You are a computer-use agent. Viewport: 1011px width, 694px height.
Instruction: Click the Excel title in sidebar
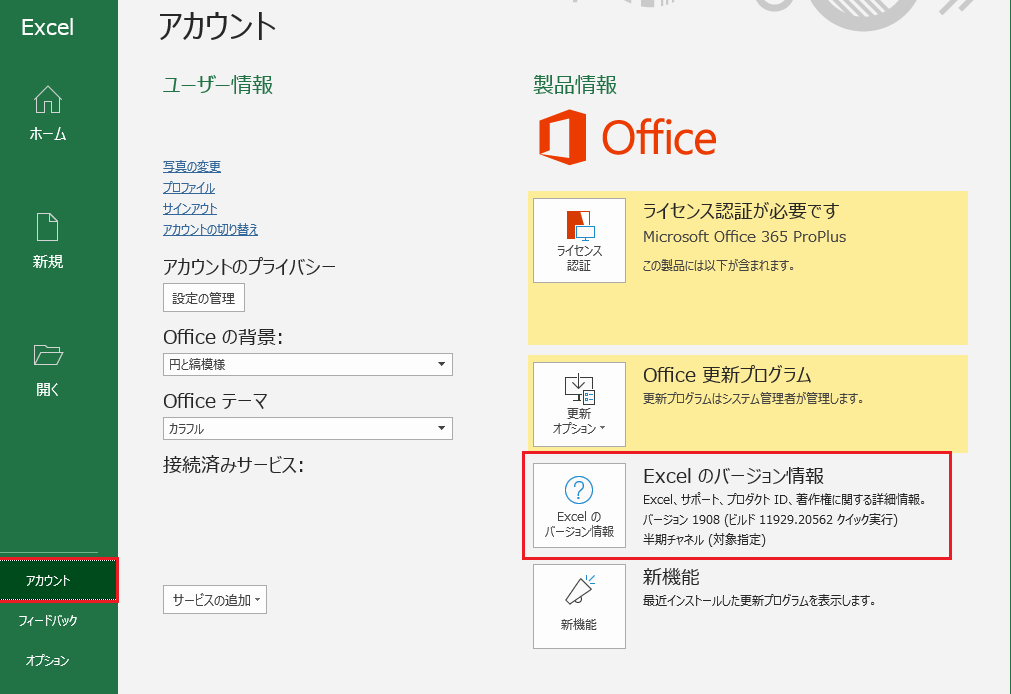48,27
